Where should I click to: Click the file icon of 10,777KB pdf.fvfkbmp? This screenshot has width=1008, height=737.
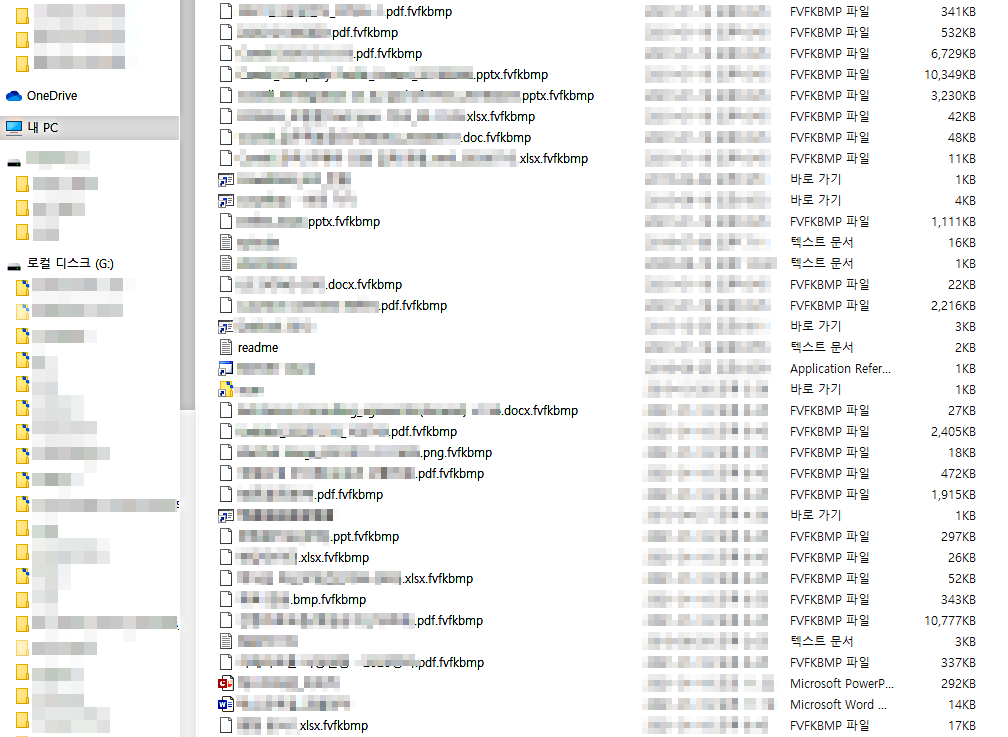click(226, 620)
